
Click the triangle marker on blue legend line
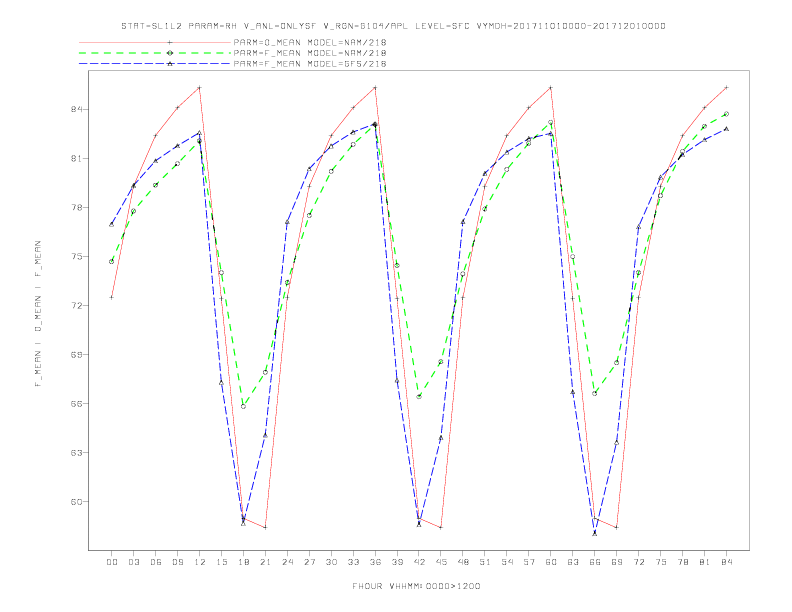[170, 64]
